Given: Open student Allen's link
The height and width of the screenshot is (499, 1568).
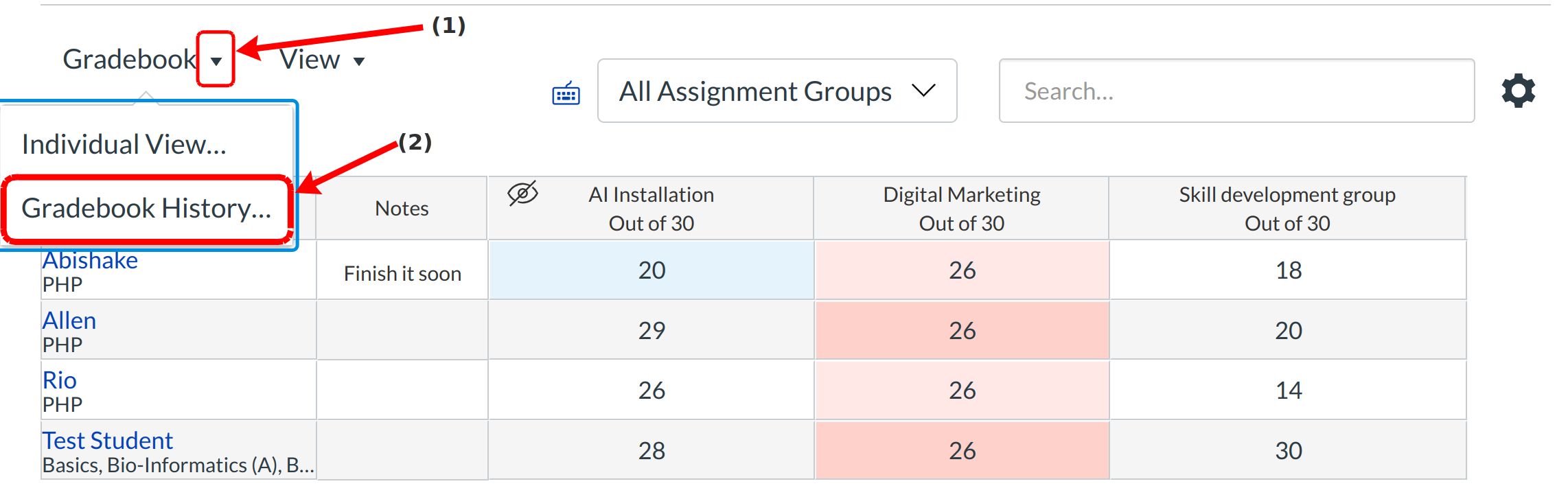Looking at the screenshot, I should point(69,321).
